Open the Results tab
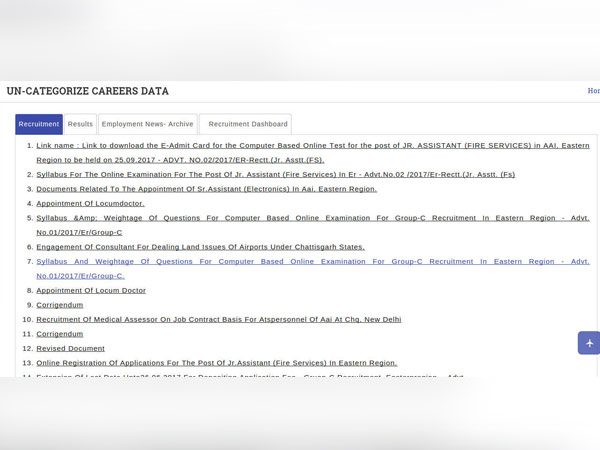Viewport: 600px width, 450px height. [x=80, y=124]
